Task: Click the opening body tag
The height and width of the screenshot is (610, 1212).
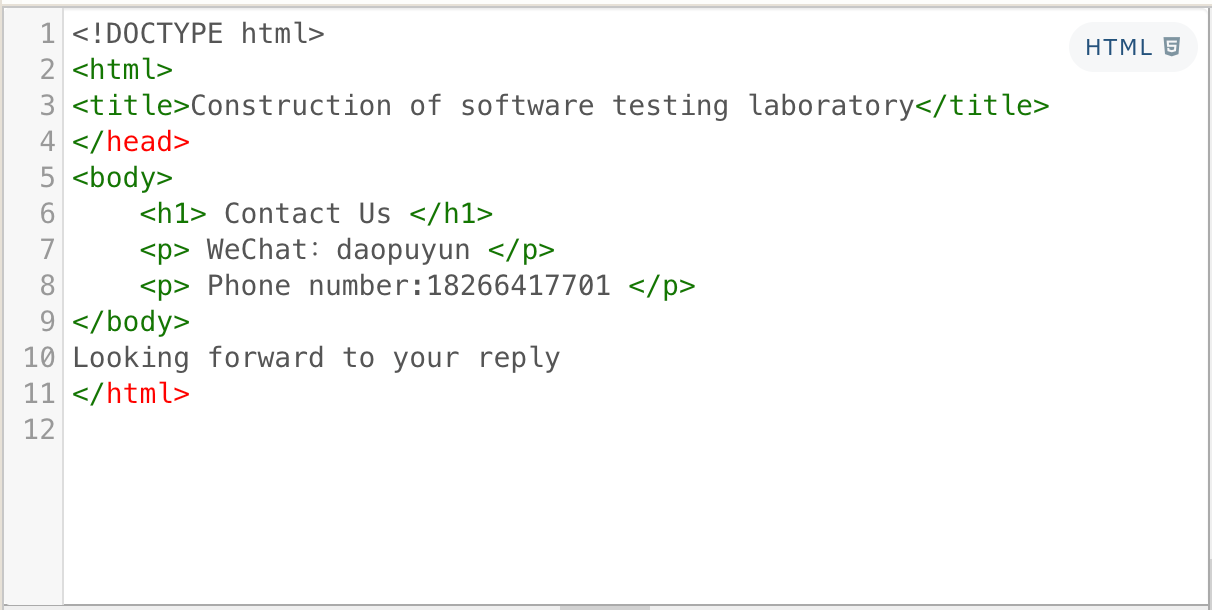Action: 122,178
